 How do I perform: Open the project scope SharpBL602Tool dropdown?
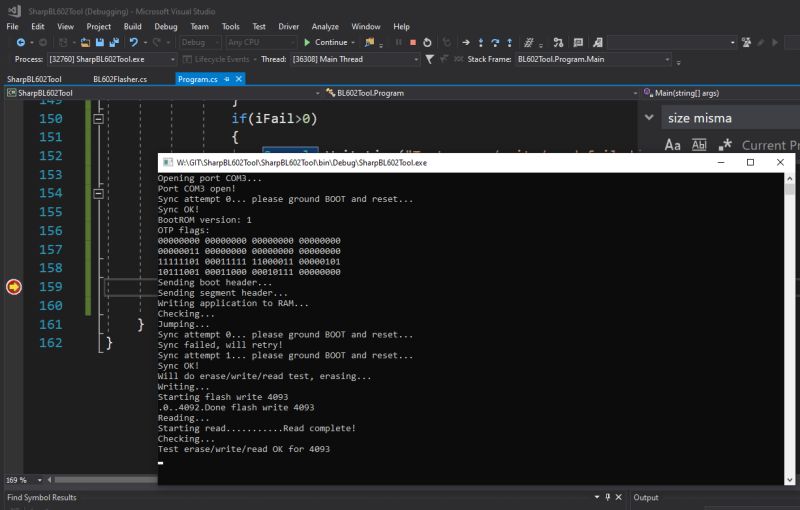317,93
